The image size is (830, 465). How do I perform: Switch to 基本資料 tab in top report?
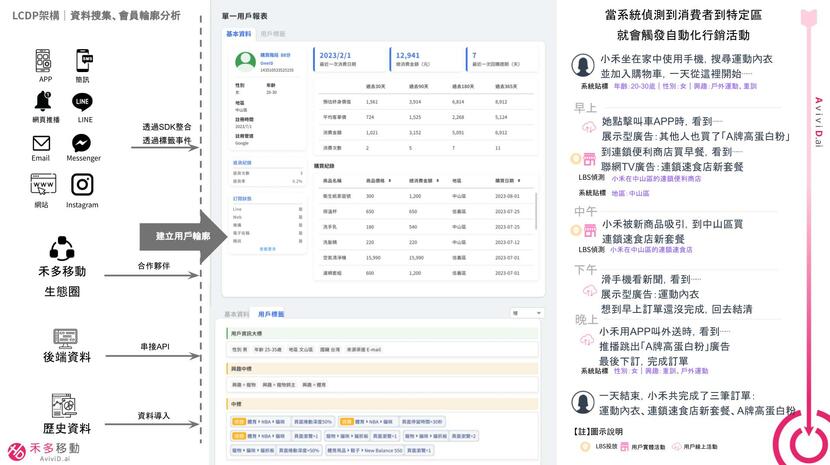click(240, 33)
